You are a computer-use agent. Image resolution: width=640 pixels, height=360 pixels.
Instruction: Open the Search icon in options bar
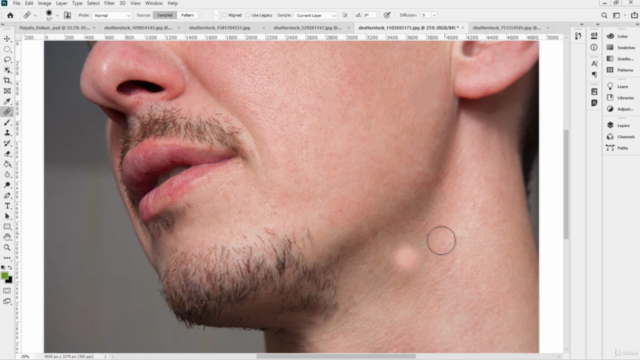(604, 16)
